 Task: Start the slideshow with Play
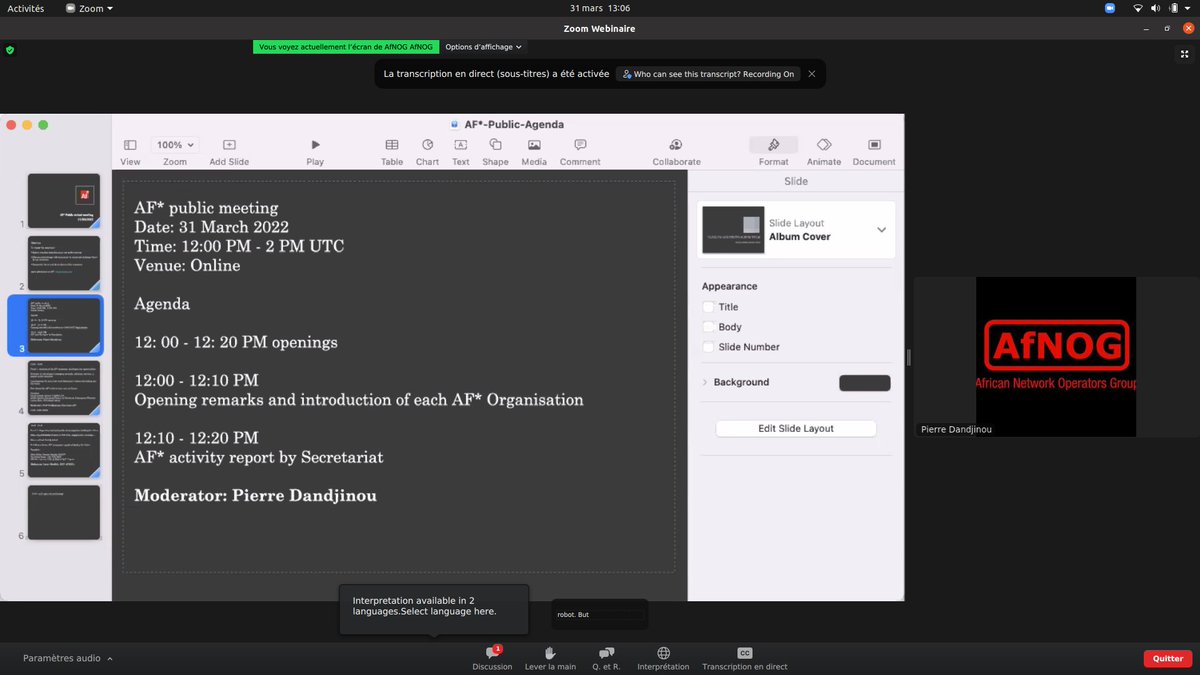click(315, 145)
